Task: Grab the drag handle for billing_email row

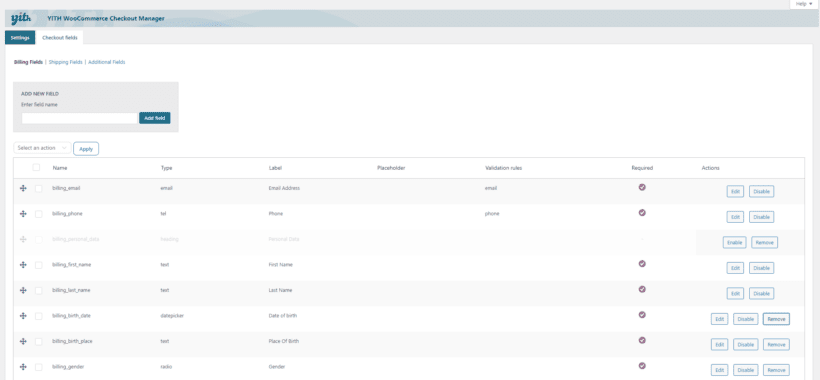Action: tap(23, 188)
